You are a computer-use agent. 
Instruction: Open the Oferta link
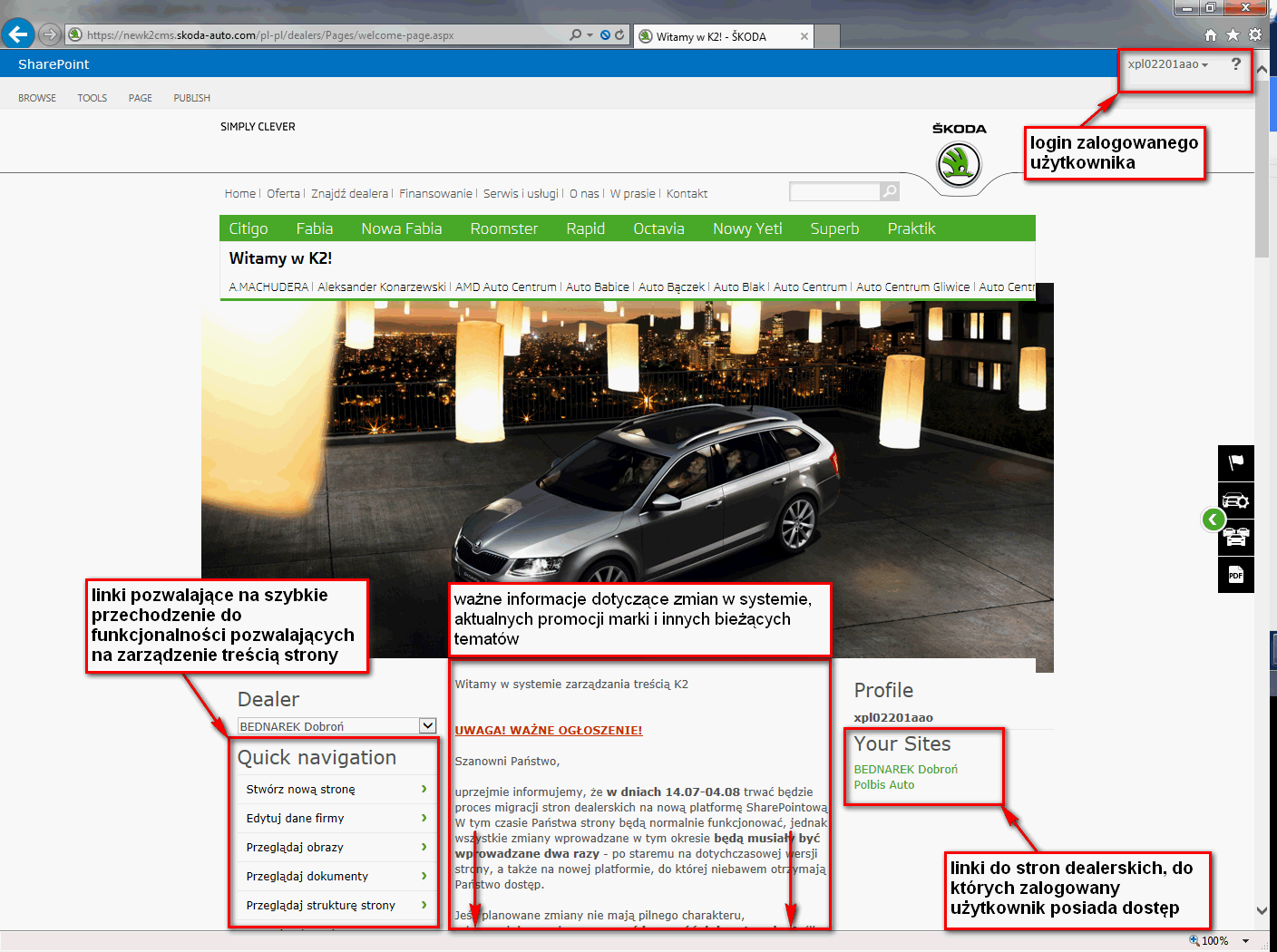(283, 194)
